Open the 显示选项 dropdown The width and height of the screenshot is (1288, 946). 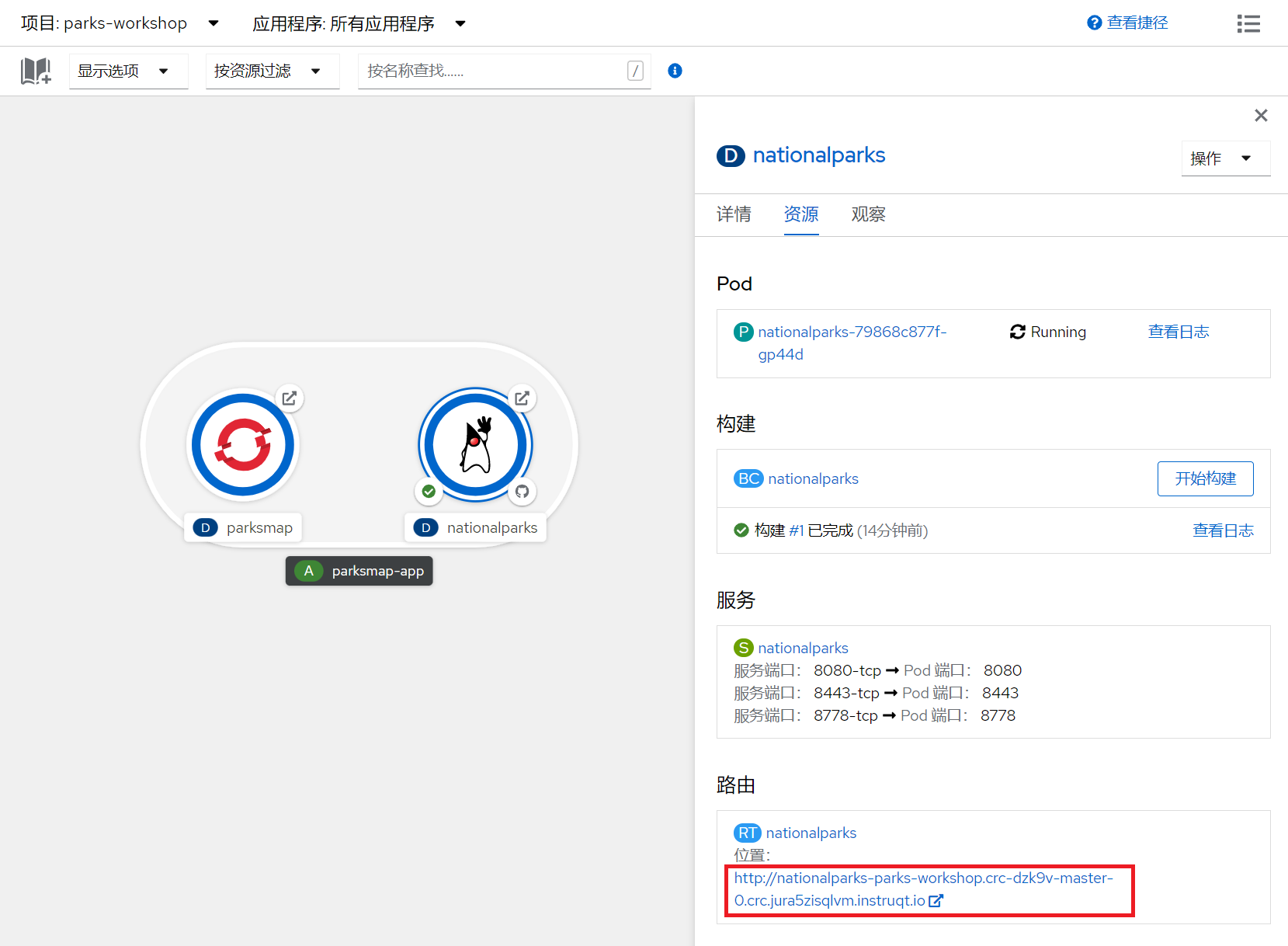pyautogui.click(x=128, y=71)
